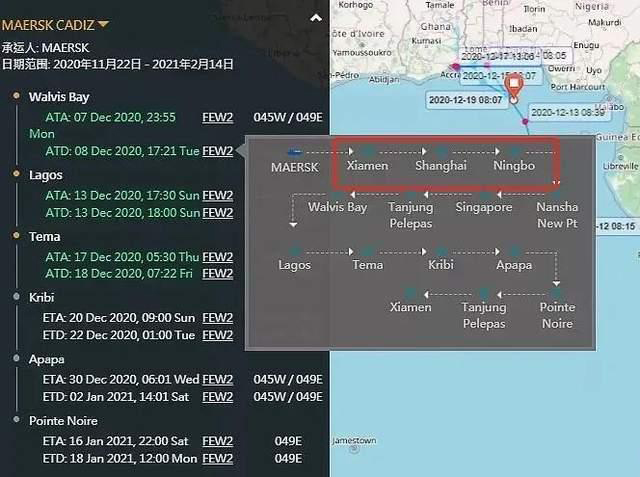Viewport: 640px width, 477px height.
Task: Open the MAERSK CADIZ vessel dropdown arrow
Action: pyautogui.click(x=104, y=24)
